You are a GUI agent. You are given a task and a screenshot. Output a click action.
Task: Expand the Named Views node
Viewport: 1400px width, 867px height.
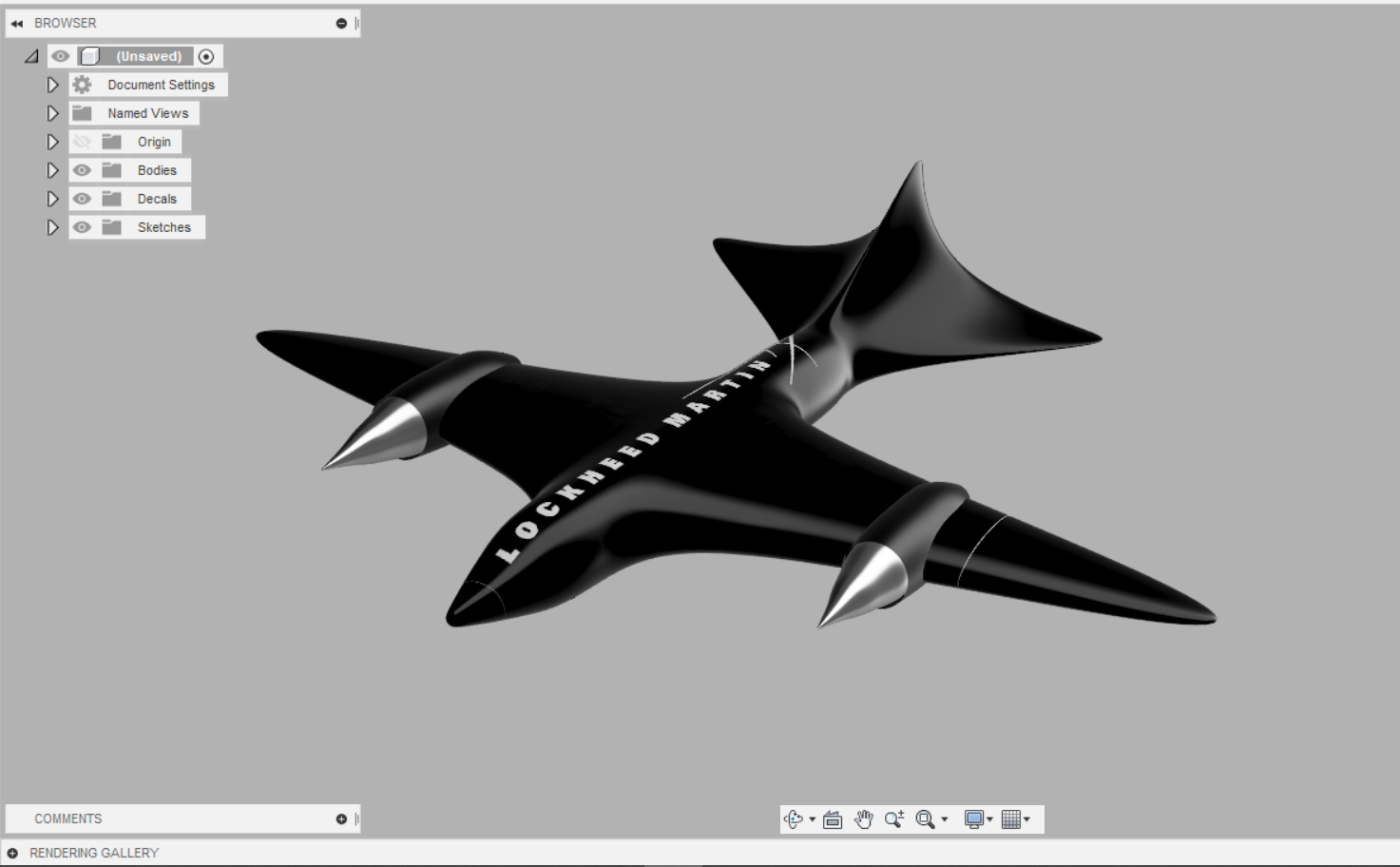coord(53,113)
